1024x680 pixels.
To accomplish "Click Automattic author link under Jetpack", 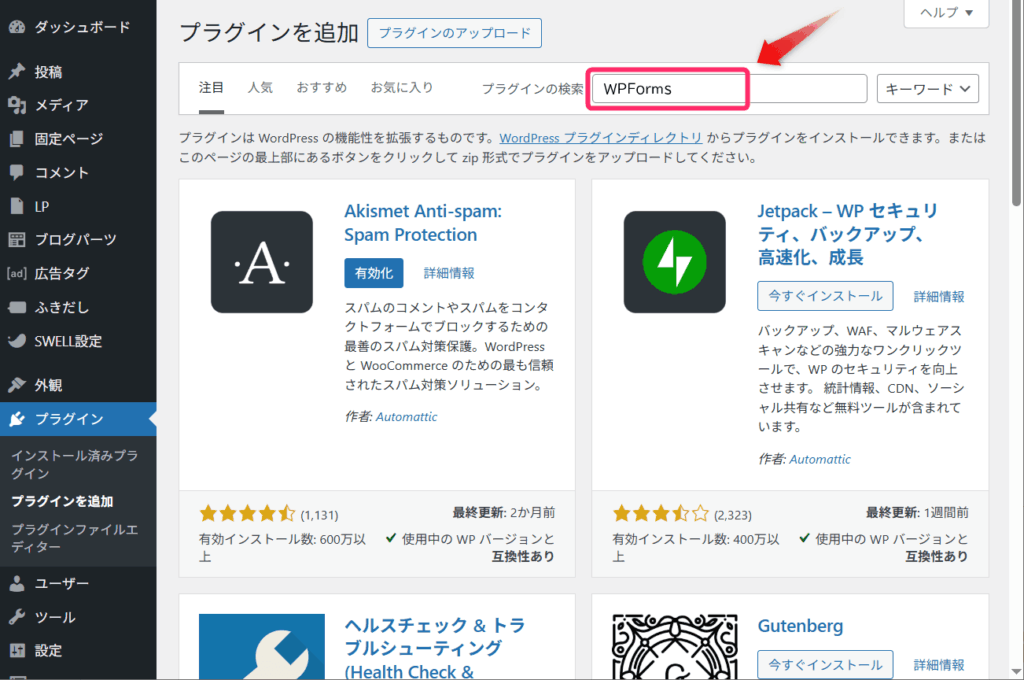I will click(x=820, y=459).
